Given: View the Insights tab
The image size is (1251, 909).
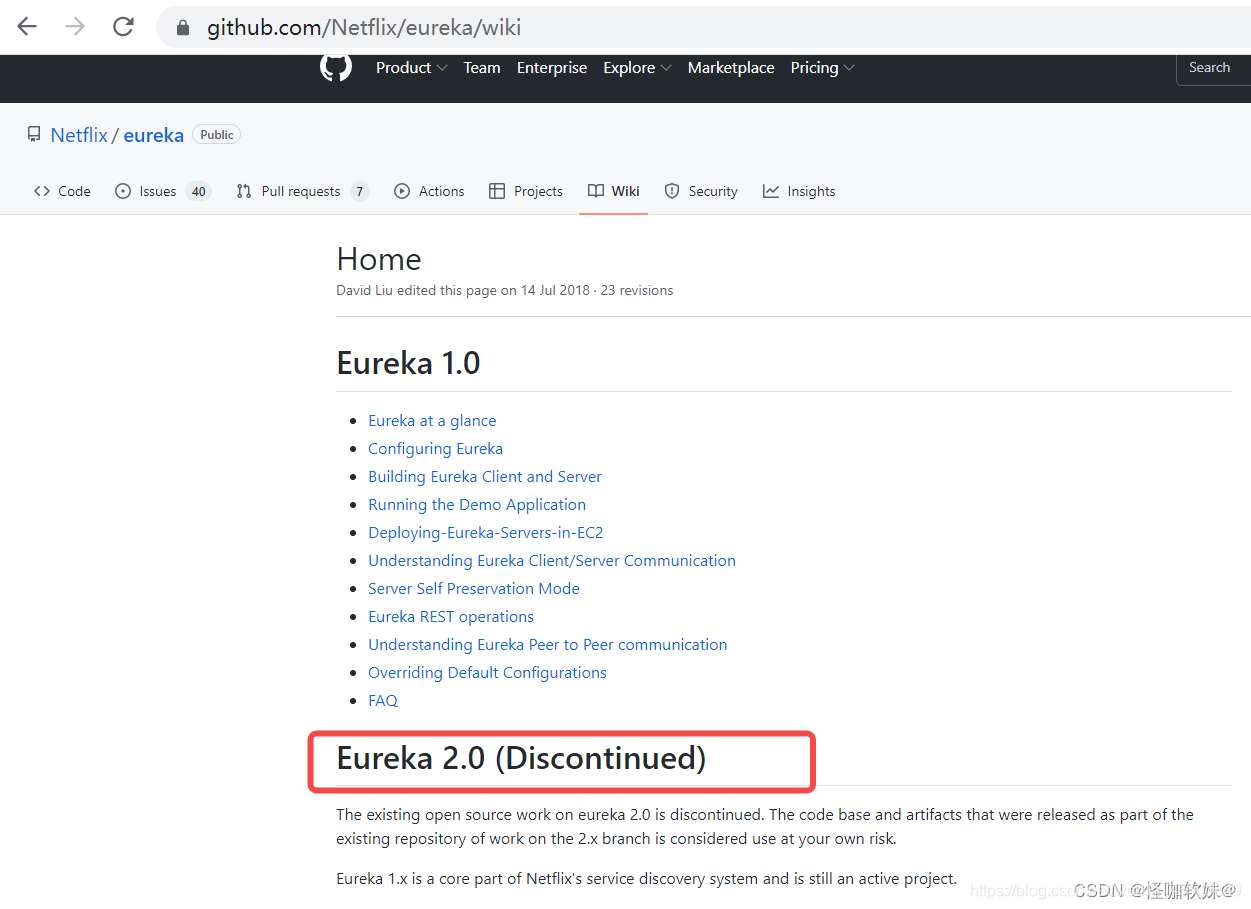Looking at the screenshot, I should click(x=799, y=191).
